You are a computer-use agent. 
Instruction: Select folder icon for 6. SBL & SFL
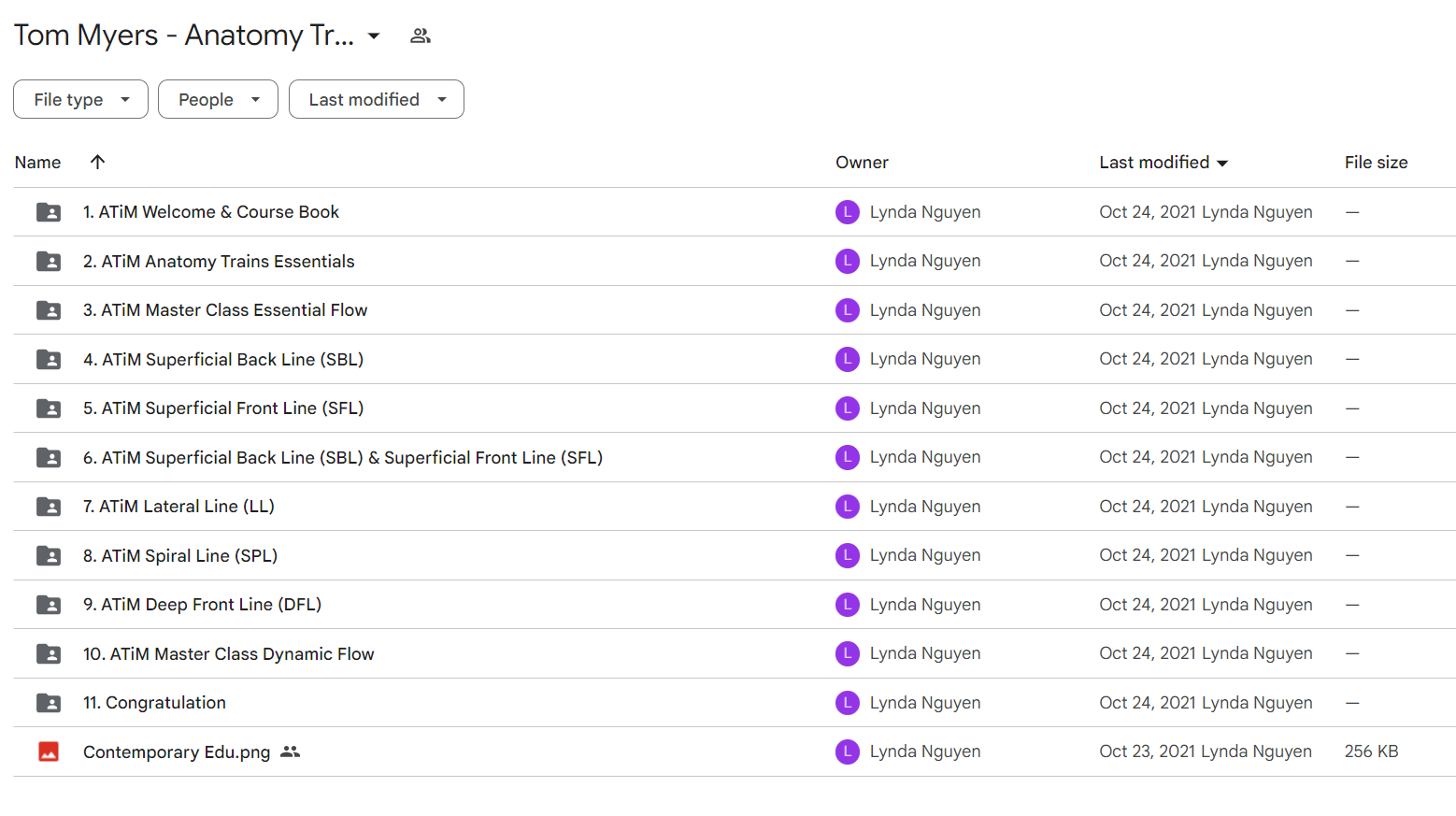49,457
